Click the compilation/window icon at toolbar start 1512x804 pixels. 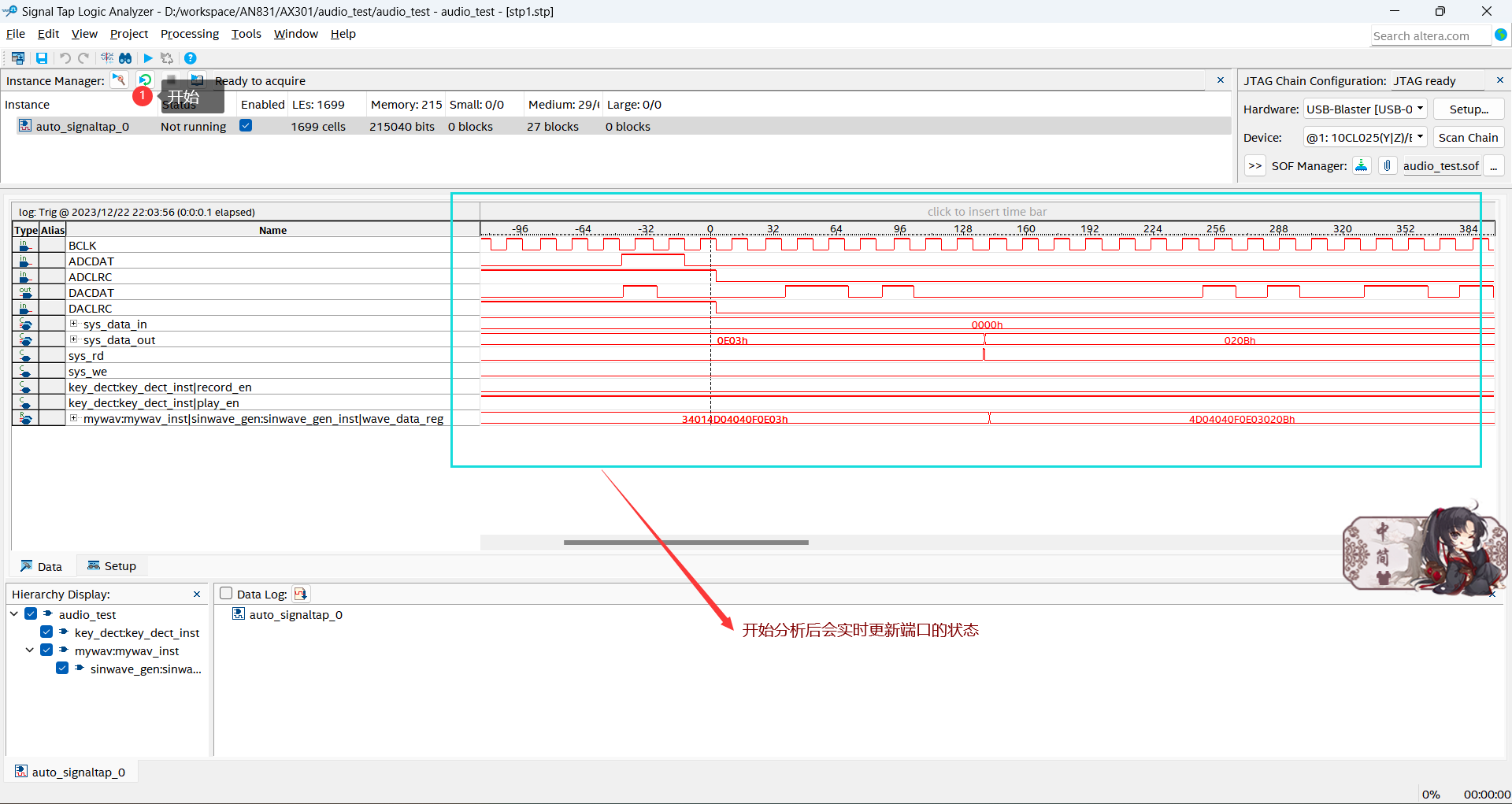pos(18,58)
